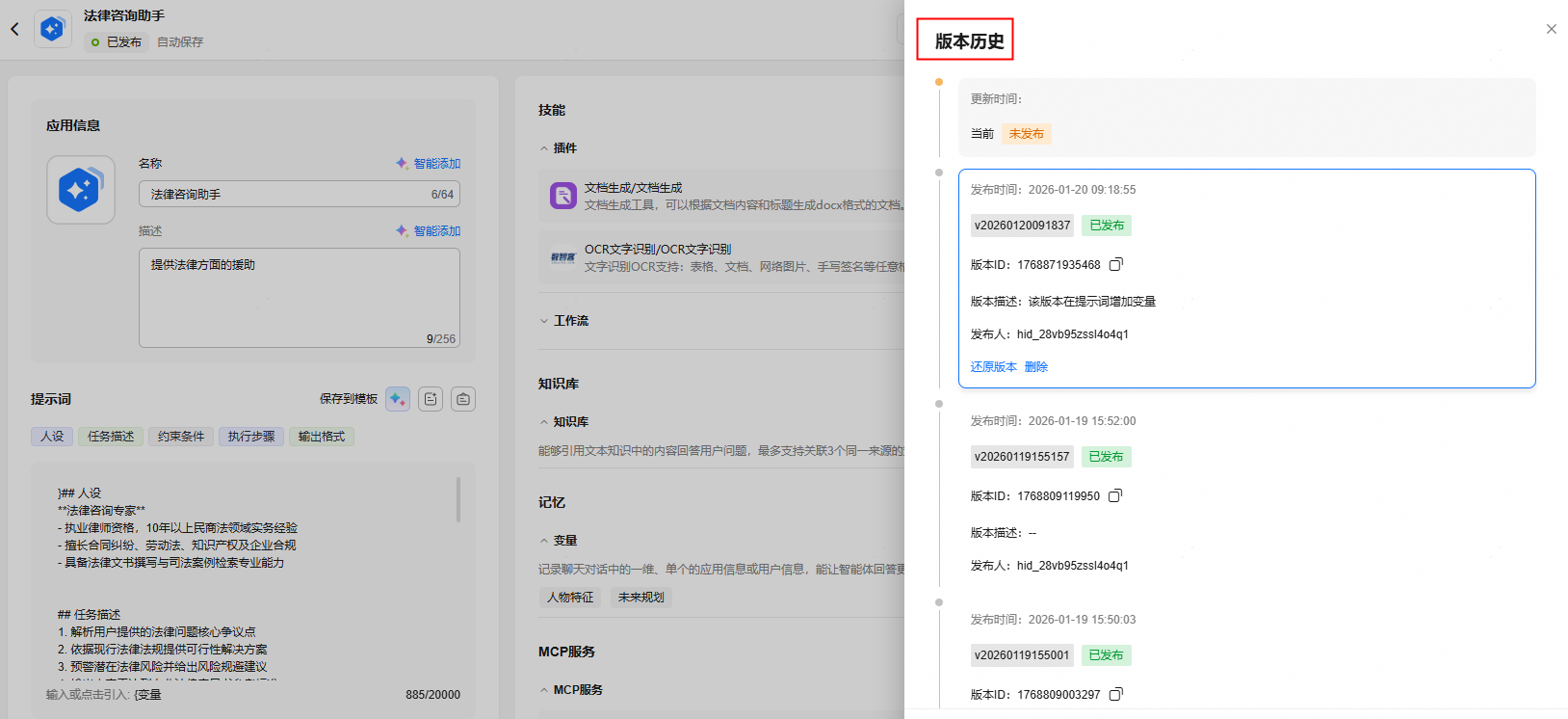This screenshot has height=719, width=1568.
Task: Click 智能添加 next to 名称
Action: 429,164
